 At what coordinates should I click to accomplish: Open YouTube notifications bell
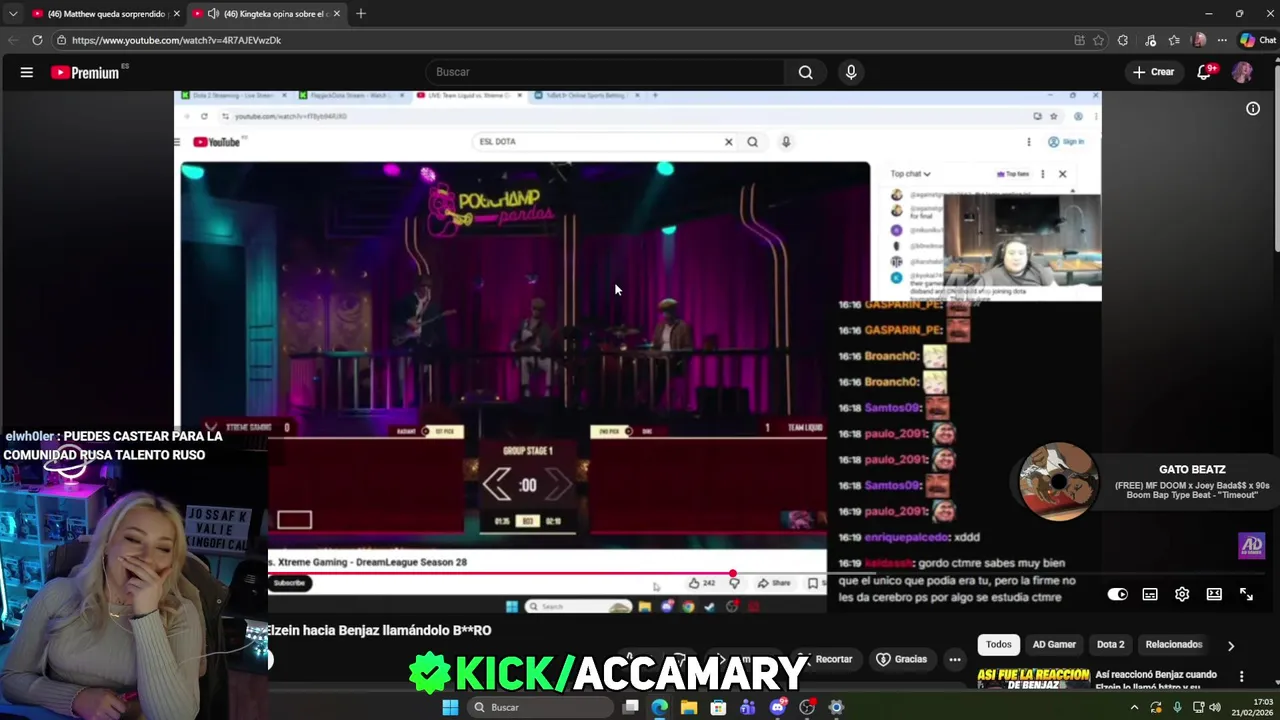(1205, 72)
